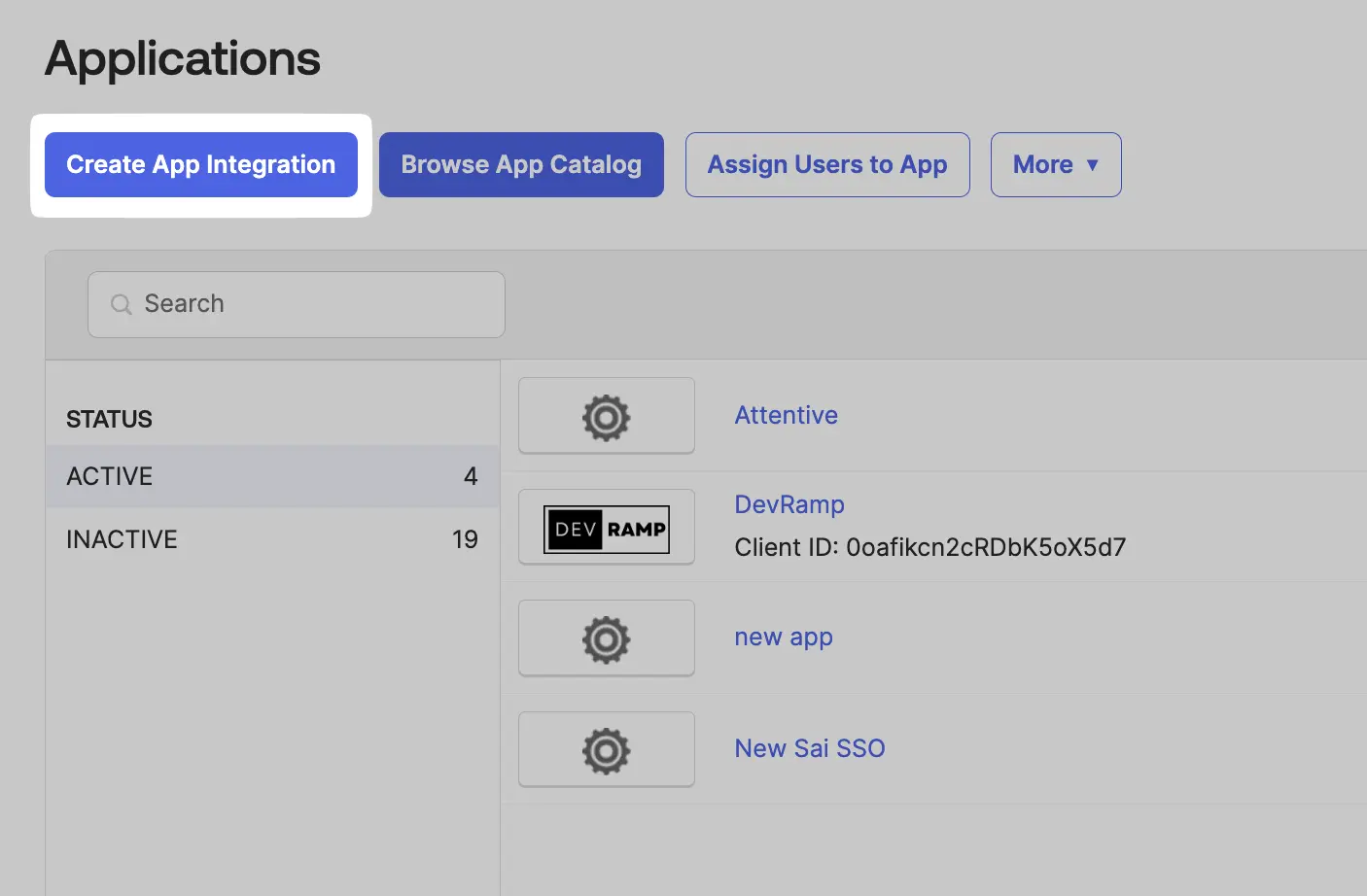Click the Assign Users to App button
The image size is (1367, 896).
[x=827, y=164]
